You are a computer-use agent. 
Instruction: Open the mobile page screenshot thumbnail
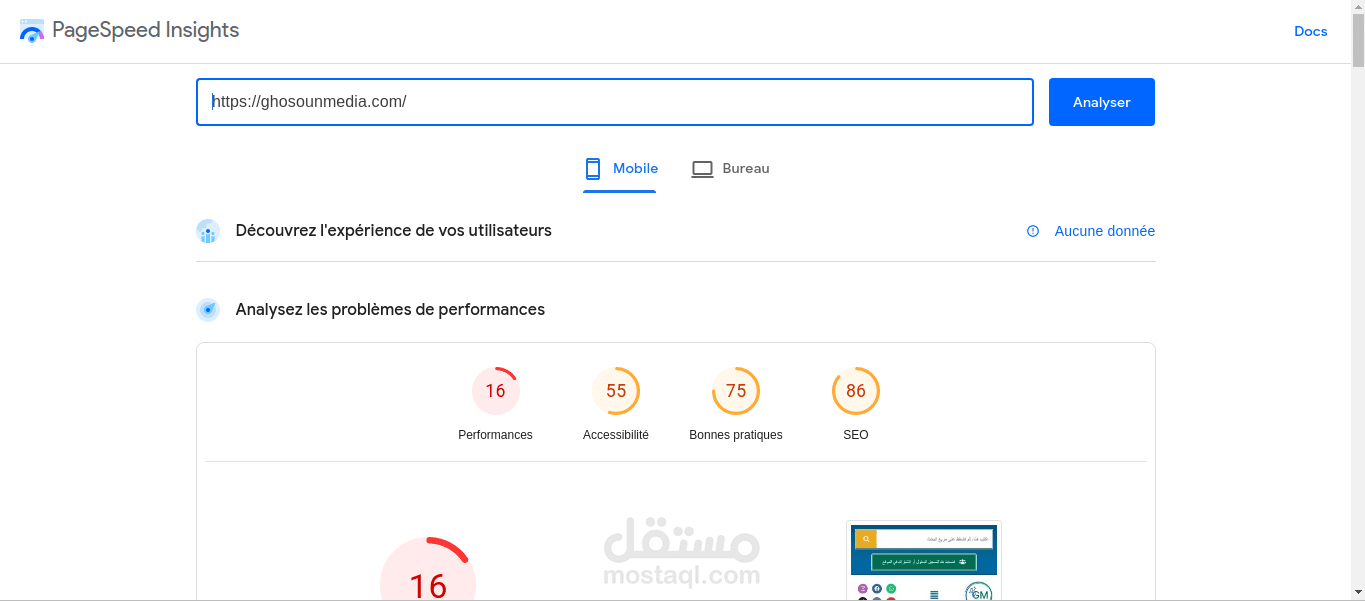(x=924, y=561)
